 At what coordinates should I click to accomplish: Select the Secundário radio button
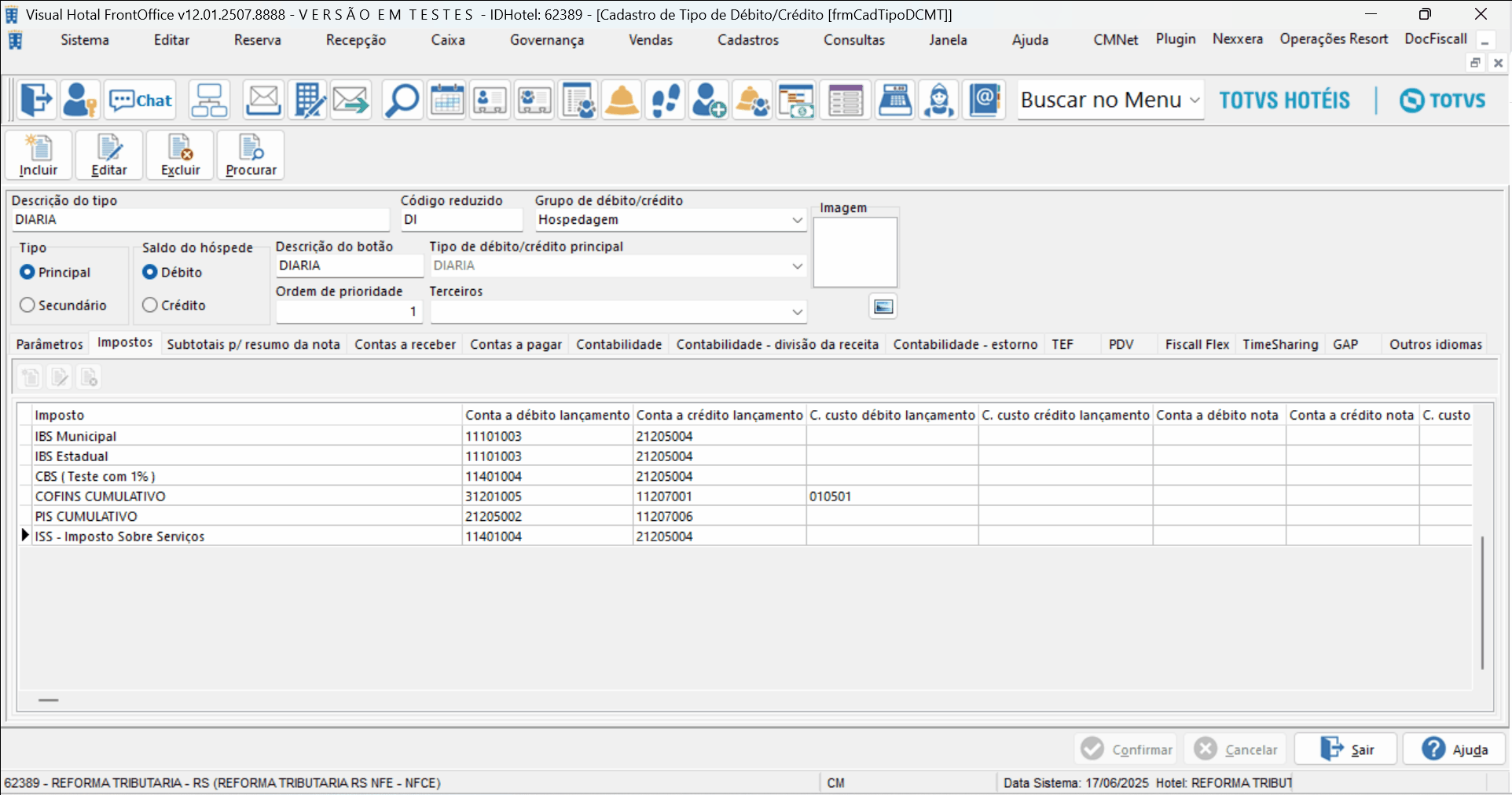[28, 305]
